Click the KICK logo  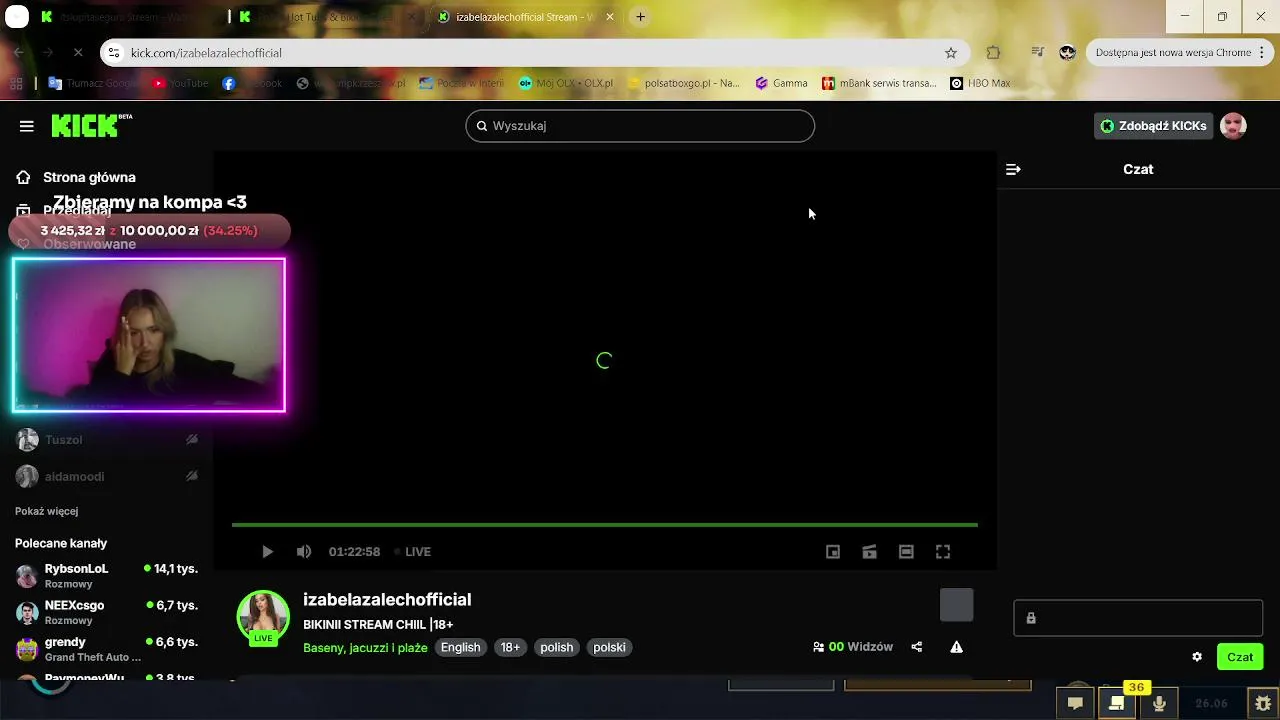[x=91, y=125]
